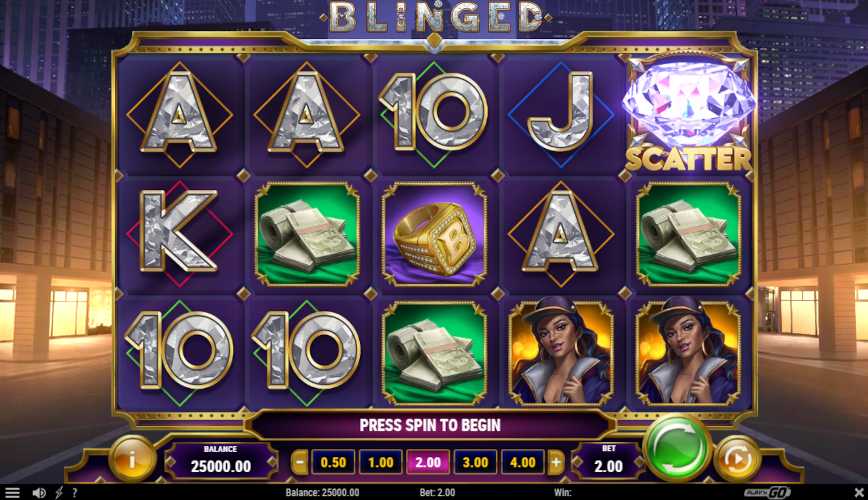Open the hamburger menu in the bottom bar
868x500 pixels.
pos(12,492)
